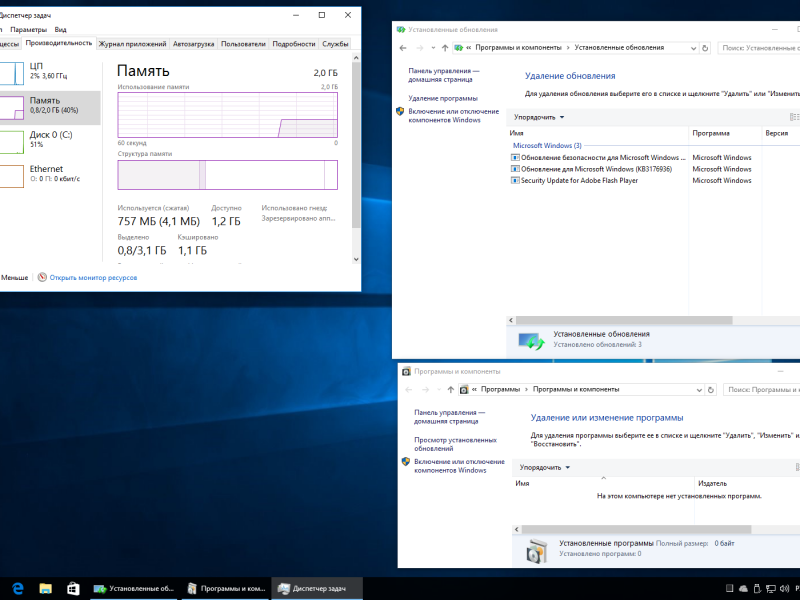
Task: Refresh the Установленные обновления window
Action: (705, 48)
